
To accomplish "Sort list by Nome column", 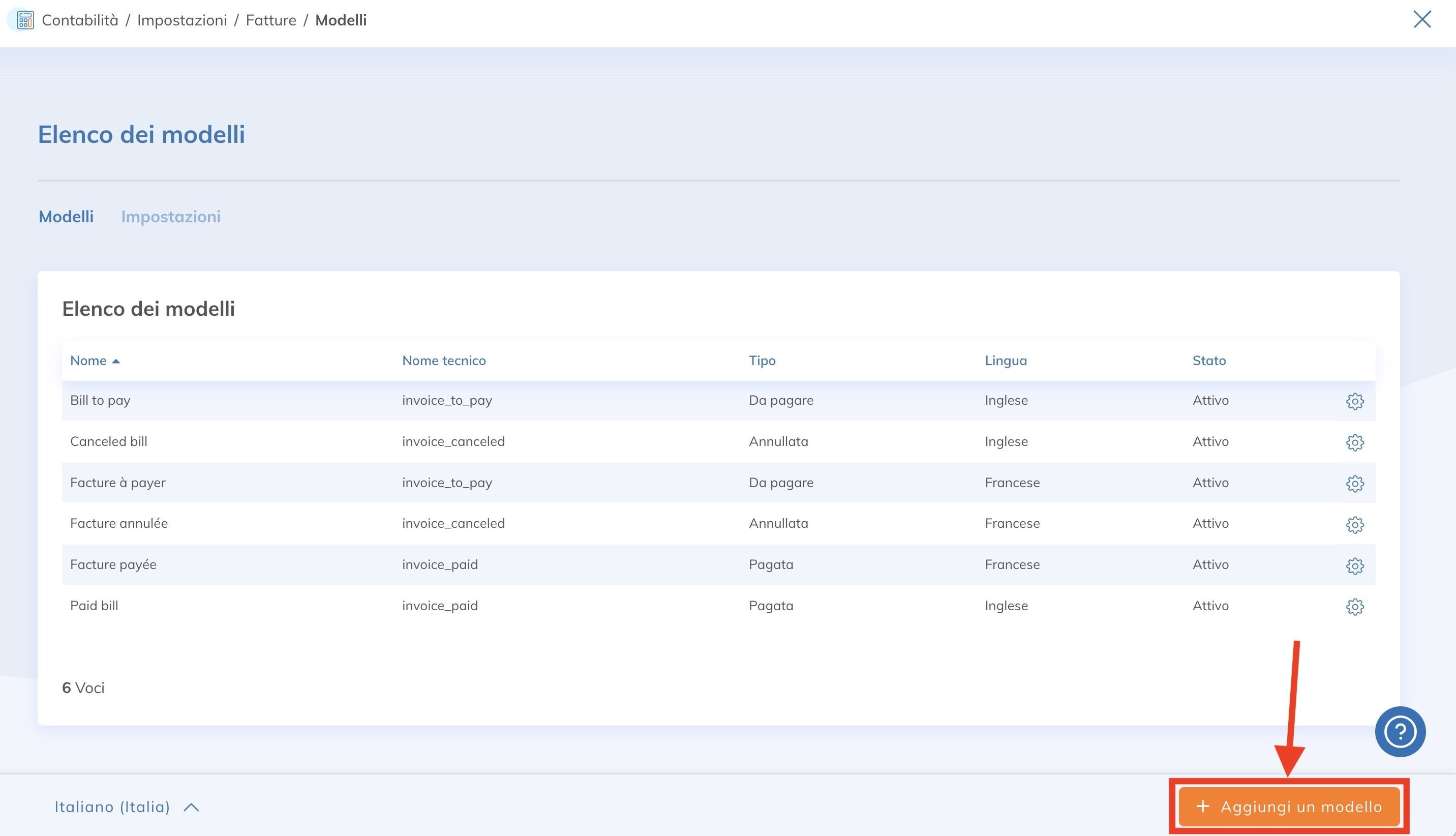I will tap(89, 361).
